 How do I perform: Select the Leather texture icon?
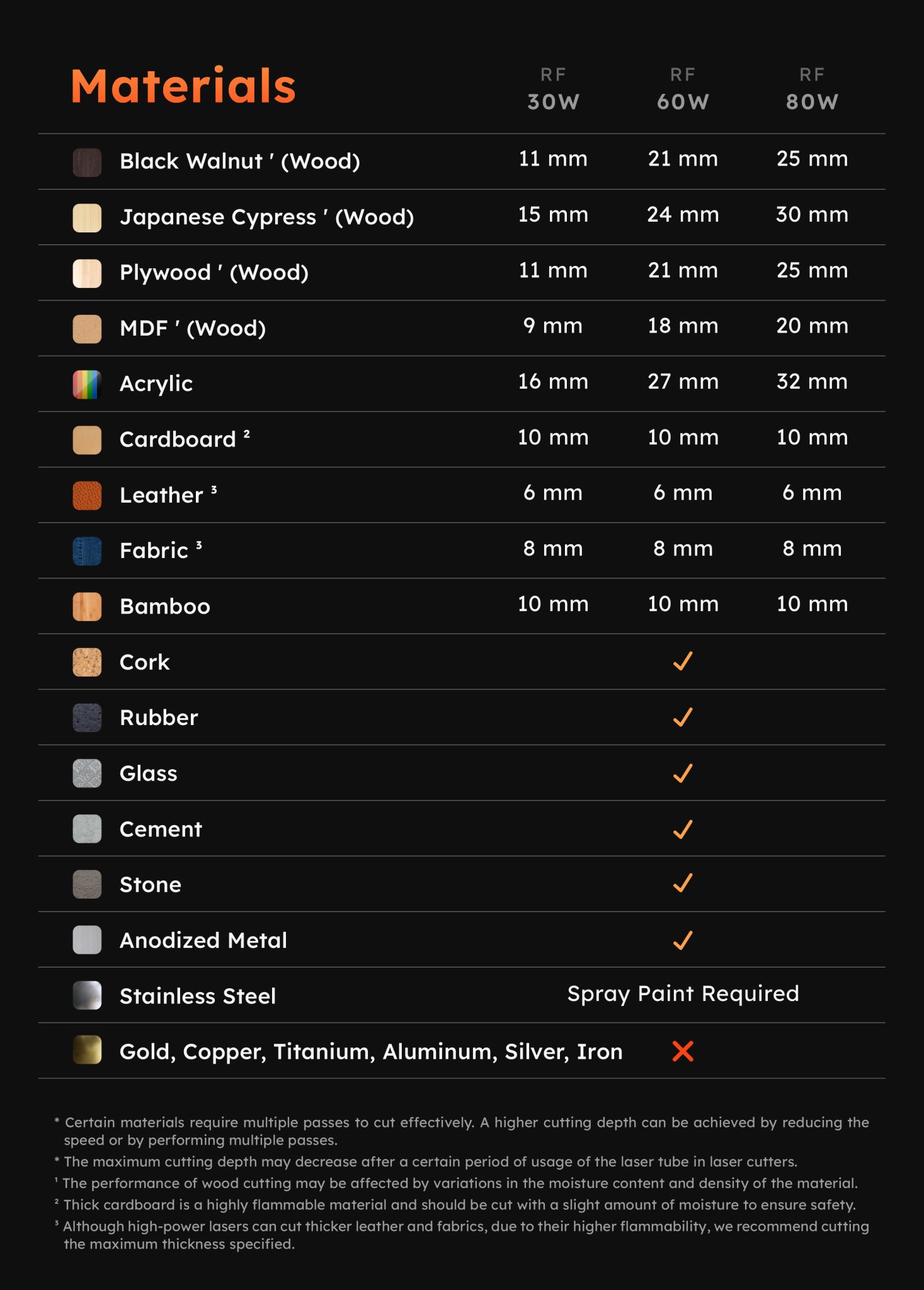tap(87, 496)
